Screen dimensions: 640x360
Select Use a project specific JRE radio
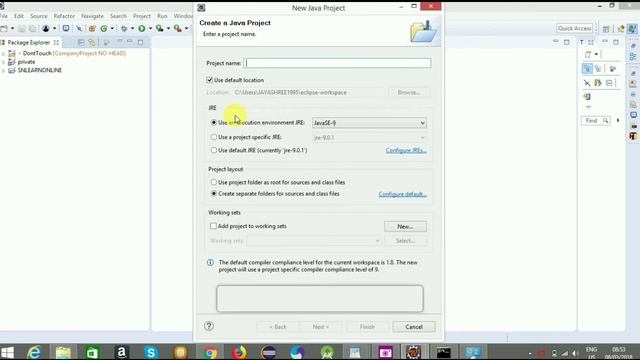coord(214,137)
